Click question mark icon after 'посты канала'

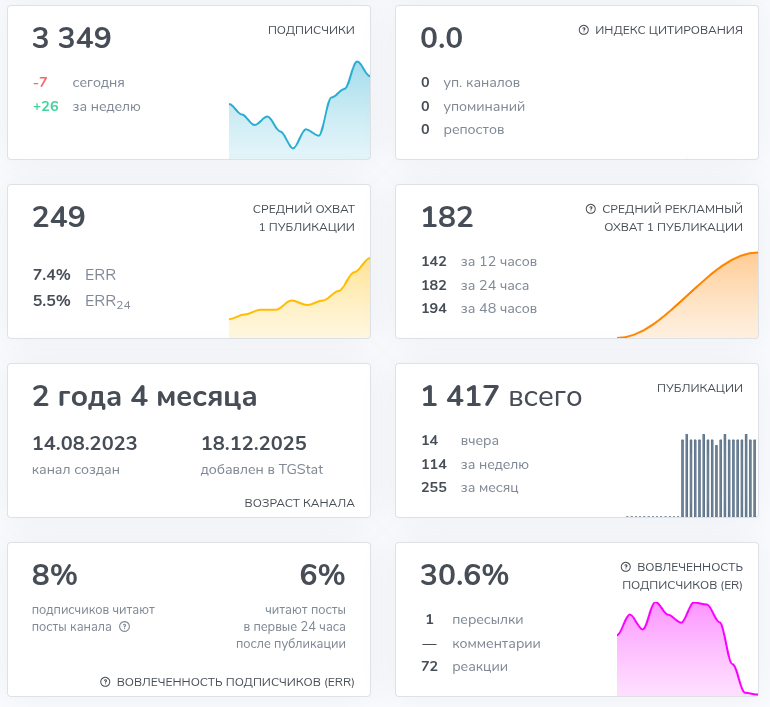pos(125,627)
